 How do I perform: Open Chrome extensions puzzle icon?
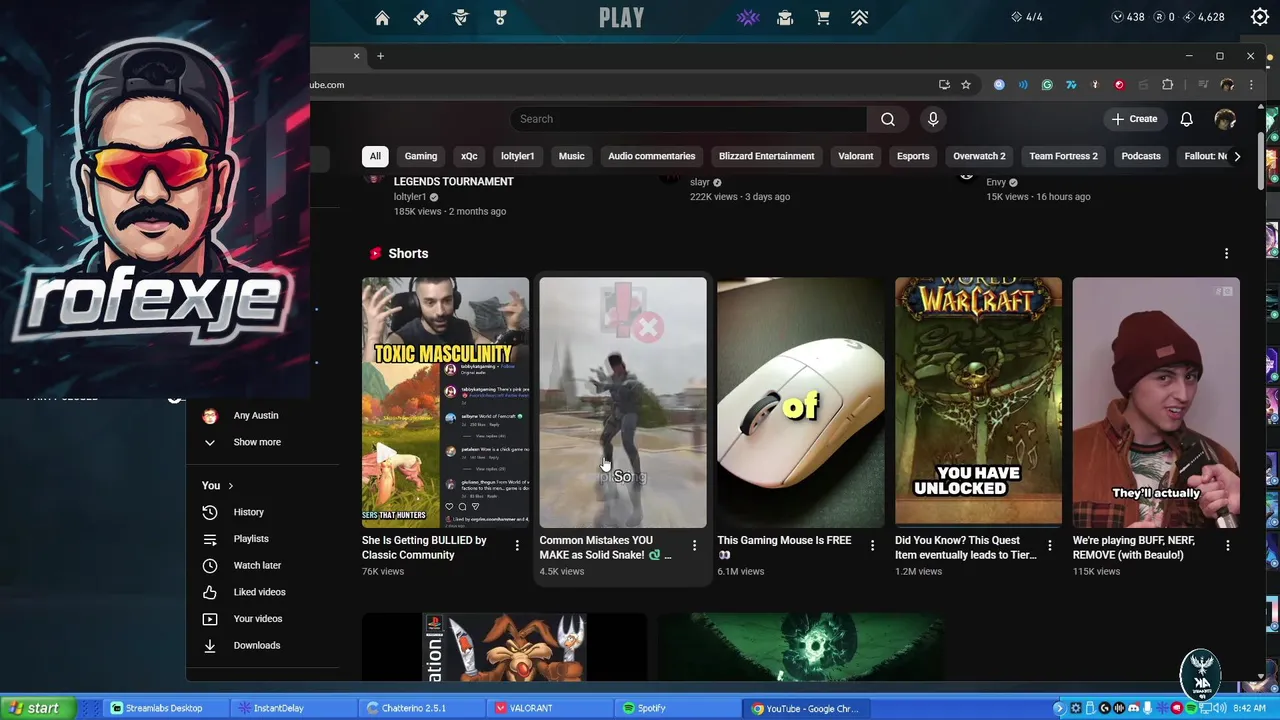(x=1167, y=85)
